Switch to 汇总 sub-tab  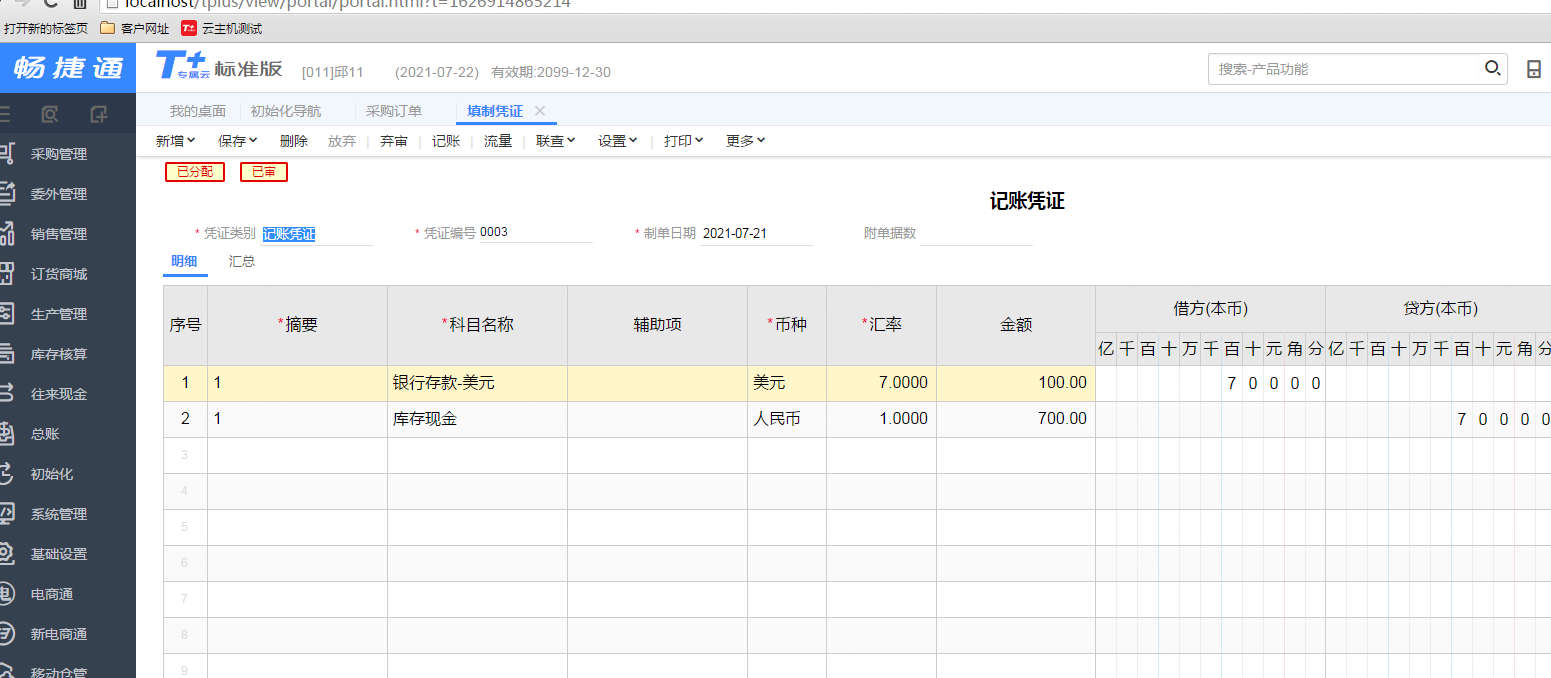242,261
